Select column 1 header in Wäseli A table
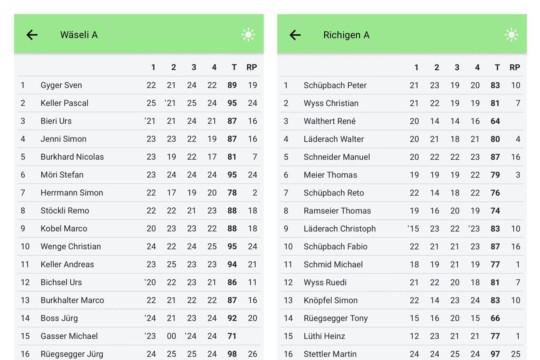The width and height of the screenshot is (540, 360). coord(153,67)
